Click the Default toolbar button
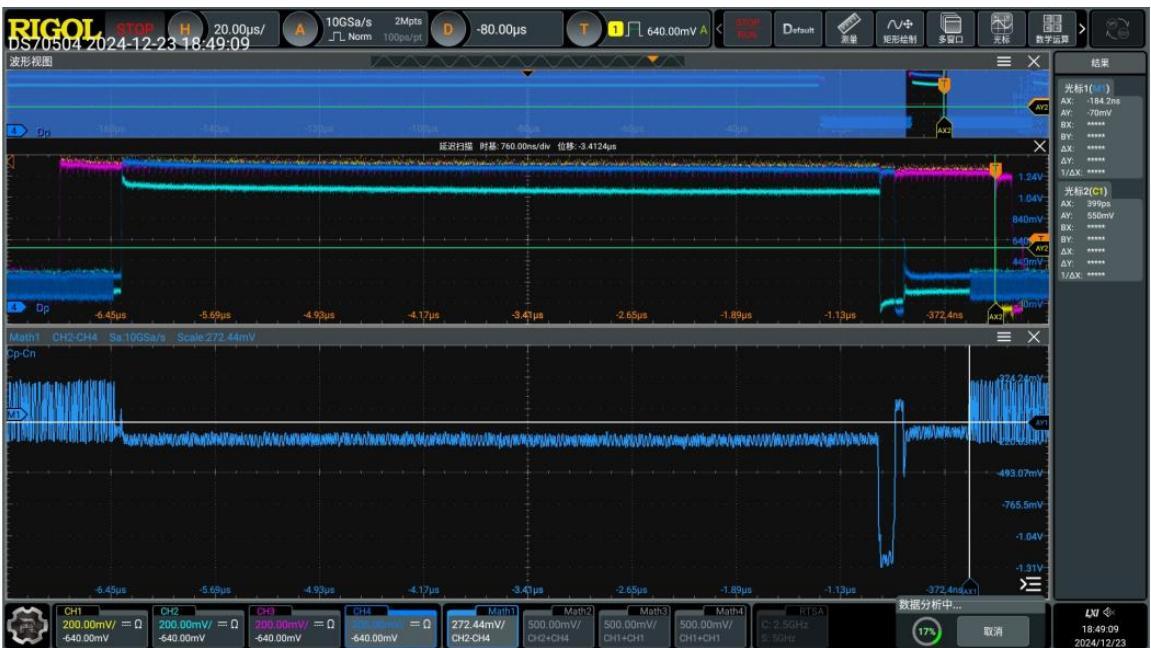Viewport: 1151px width, 648px height. point(798,29)
